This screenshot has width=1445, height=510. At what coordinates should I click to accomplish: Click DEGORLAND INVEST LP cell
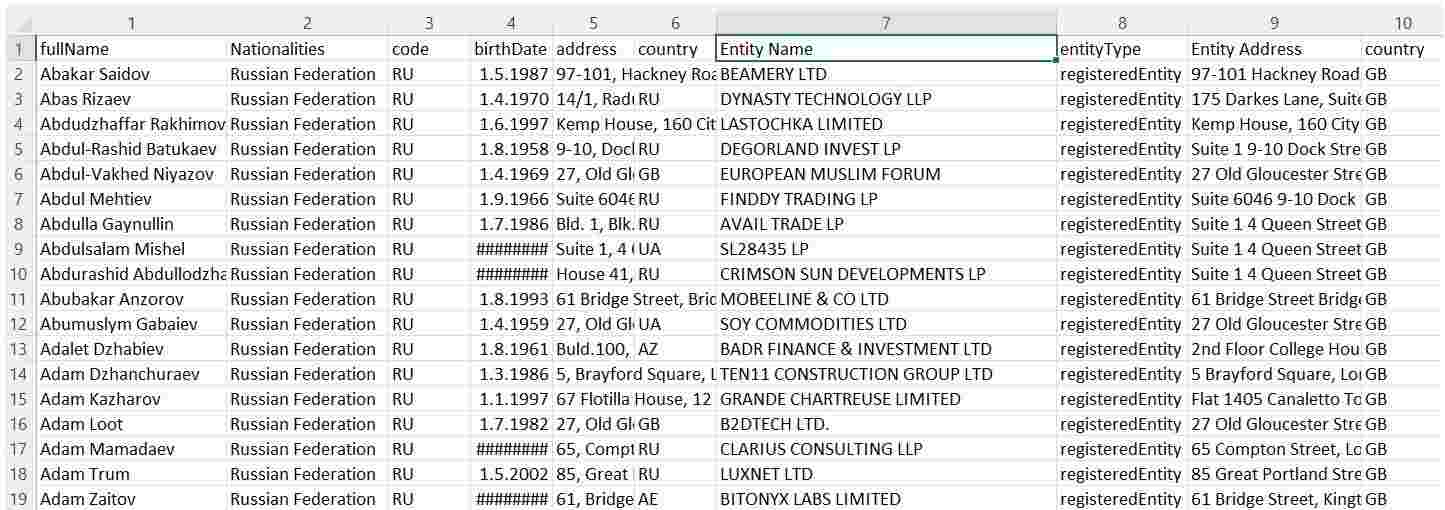click(x=886, y=149)
